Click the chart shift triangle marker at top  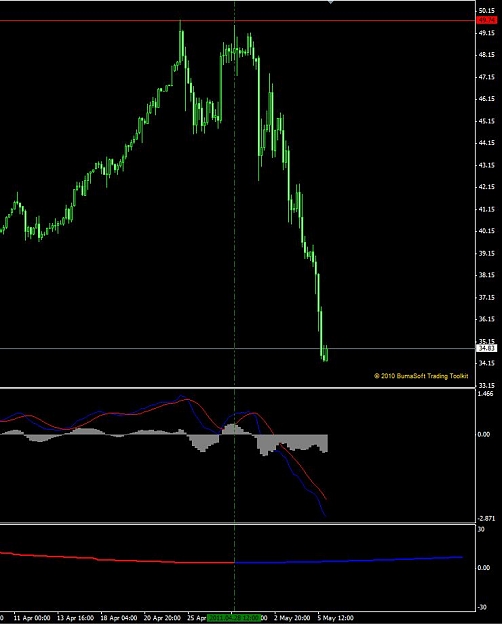click(331, 2)
